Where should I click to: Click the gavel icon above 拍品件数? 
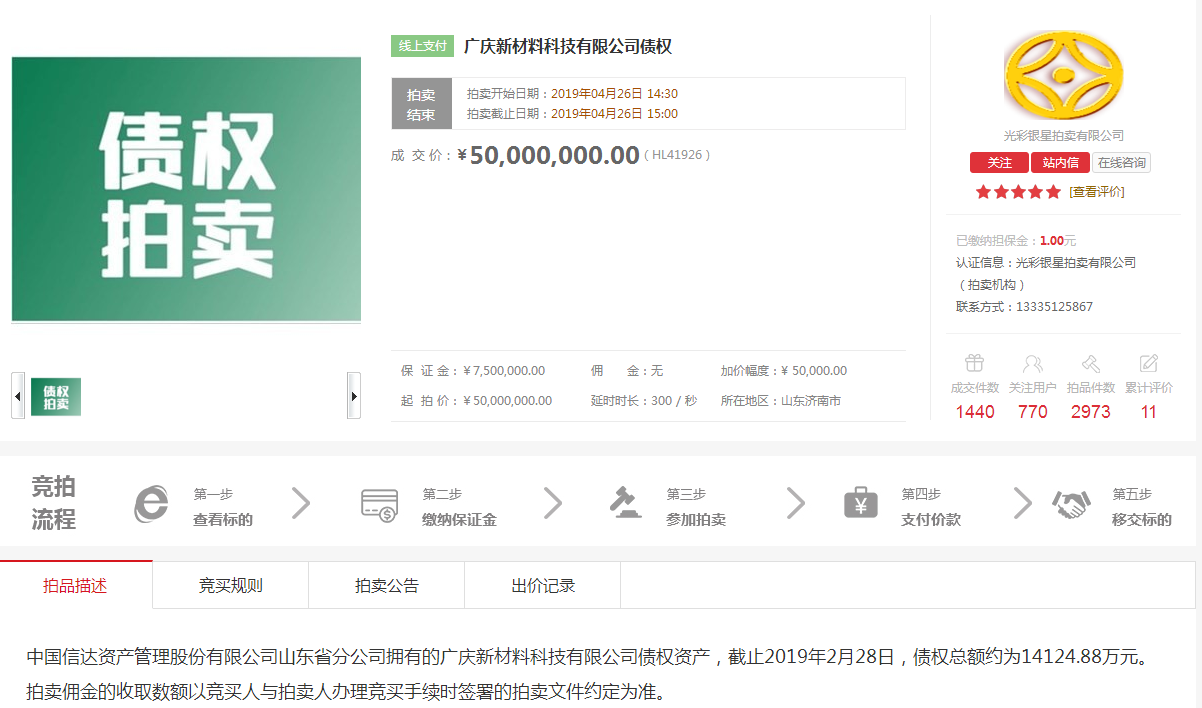pyautogui.click(x=1091, y=363)
